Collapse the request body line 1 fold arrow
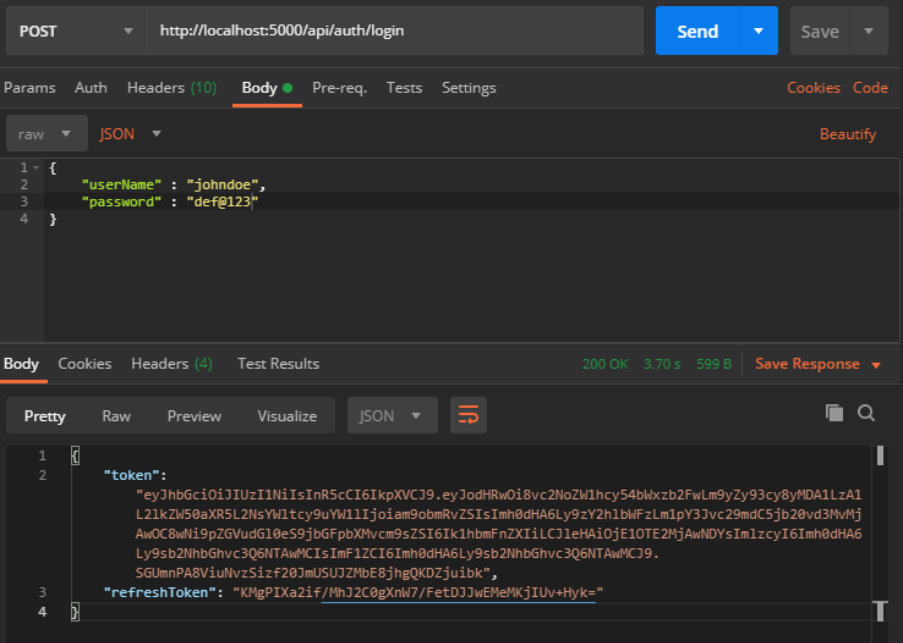Image resolution: width=903 pixels, height=643 pixels. (x=37, y=168)
